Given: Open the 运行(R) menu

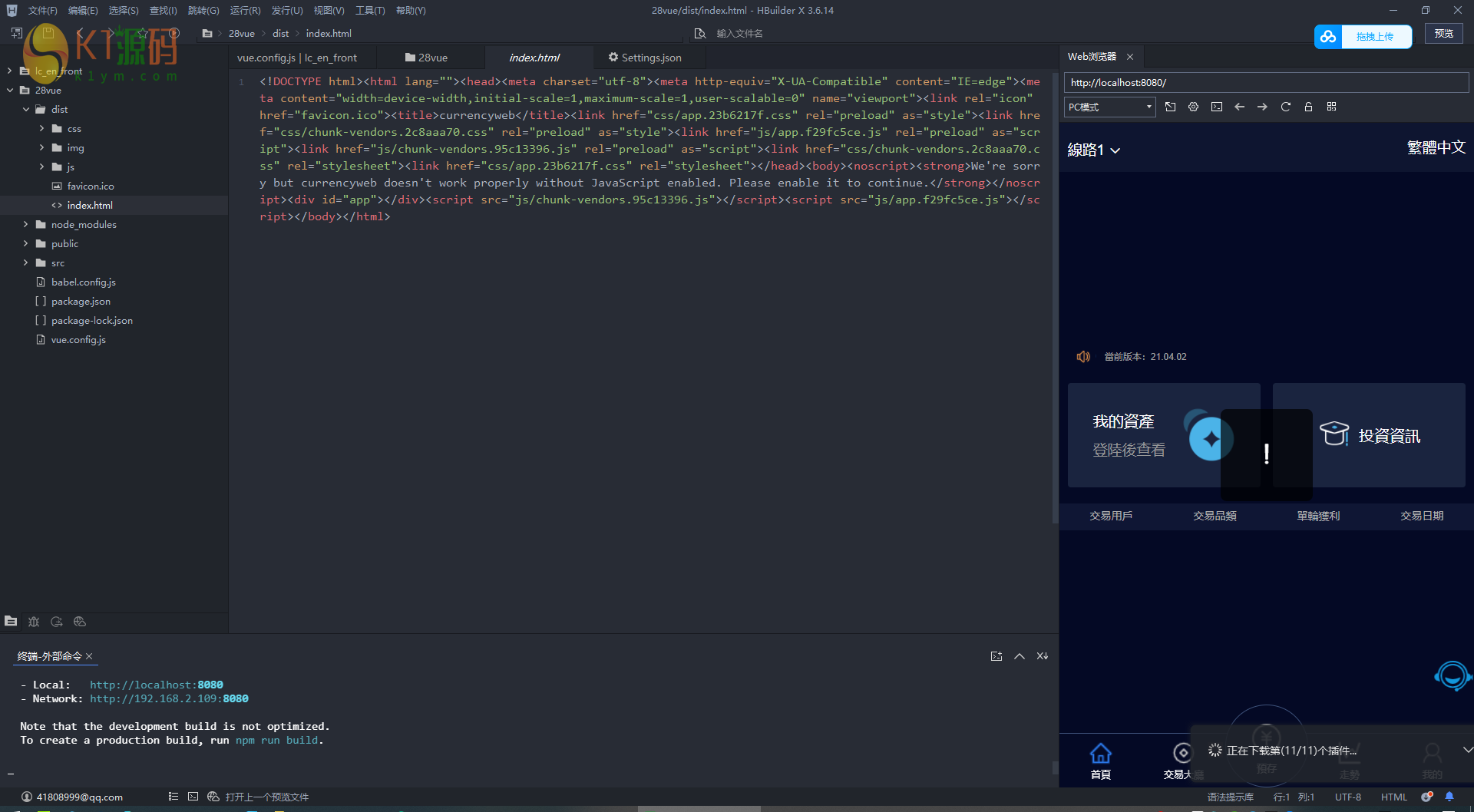Looking at the screenshot, I should 245,11.
